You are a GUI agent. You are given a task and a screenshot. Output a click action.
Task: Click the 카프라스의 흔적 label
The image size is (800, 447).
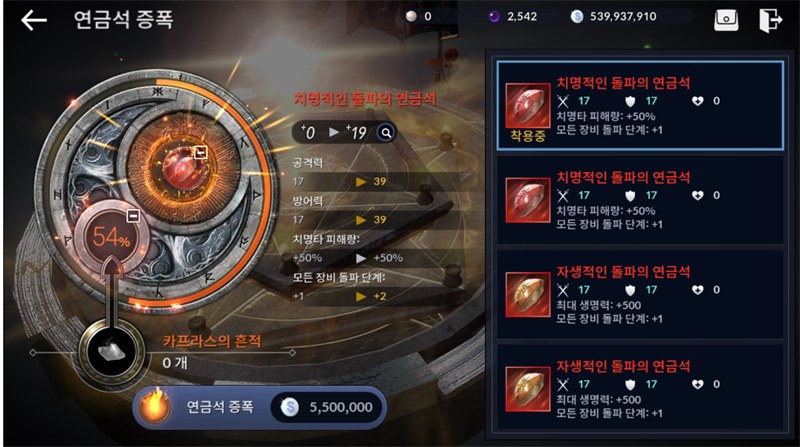(x=212, y=341)
